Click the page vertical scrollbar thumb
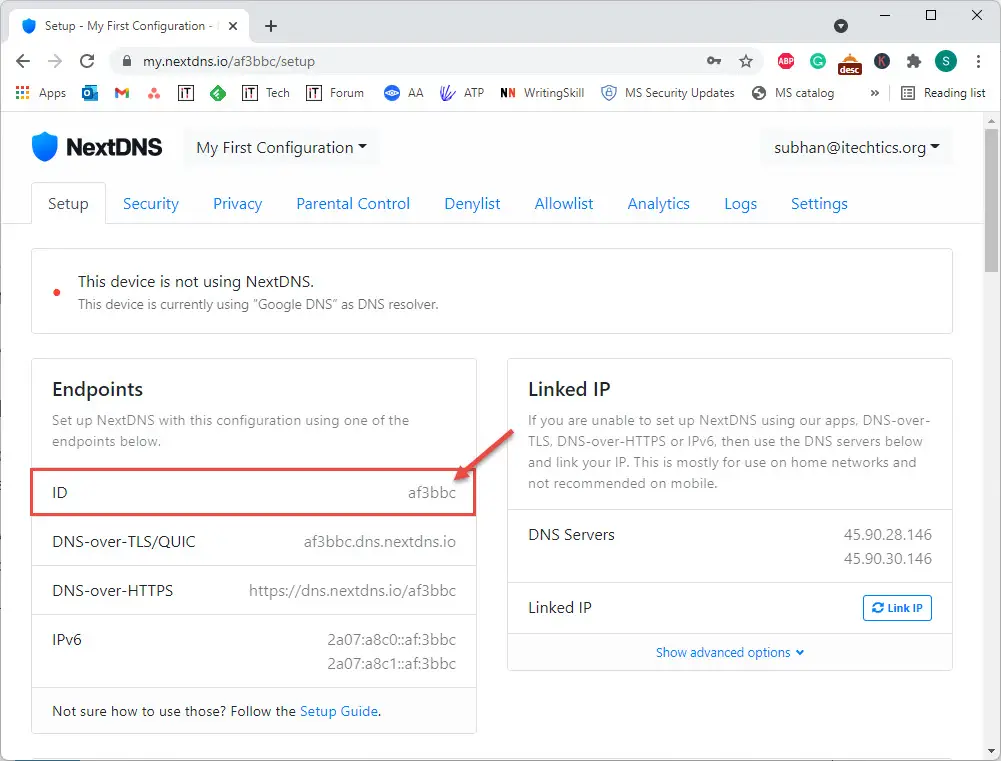This screenshot has width=1001, height=761. (991, 200)
